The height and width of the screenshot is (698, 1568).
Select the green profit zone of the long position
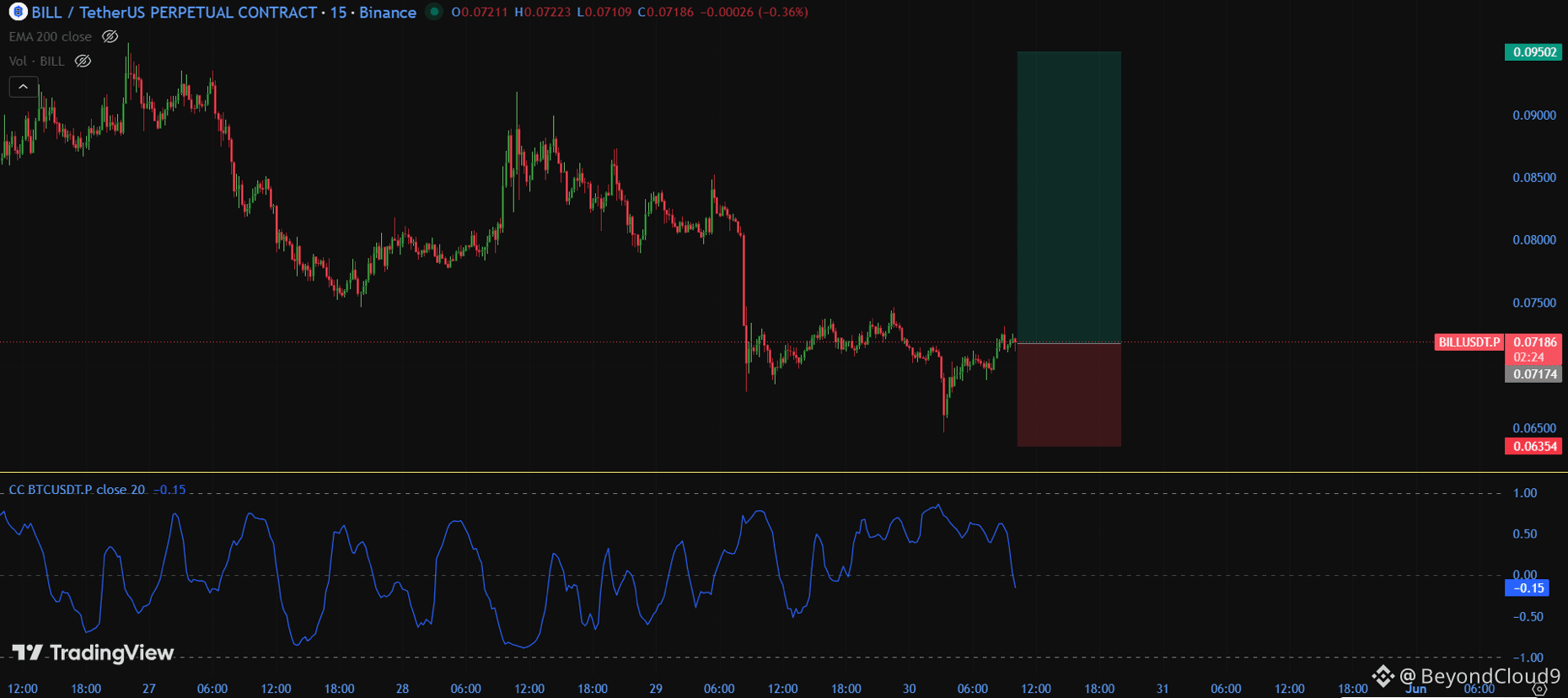1069,197
